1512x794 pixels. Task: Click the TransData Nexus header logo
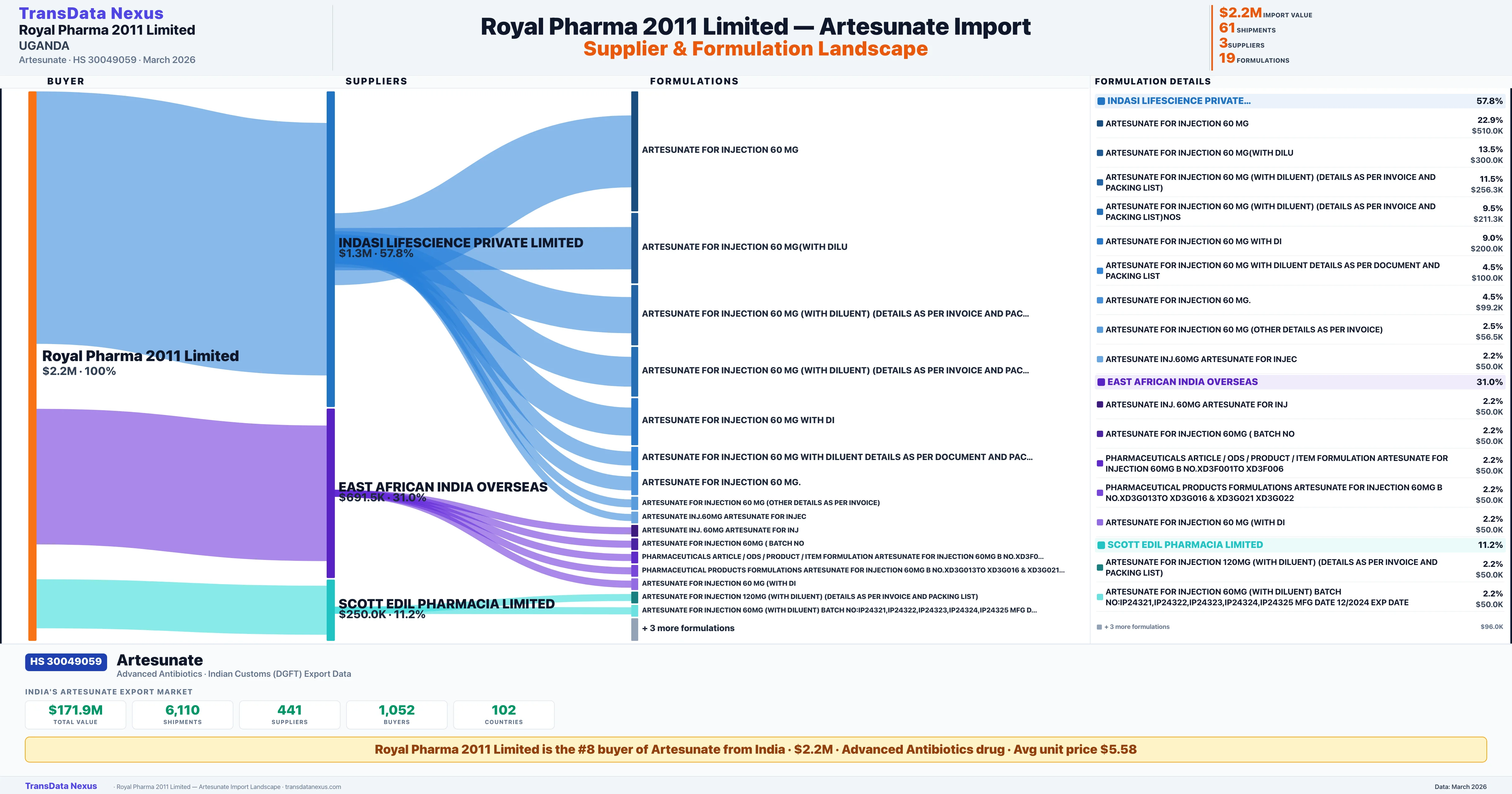pyautogui.click(x=91, y=13)
